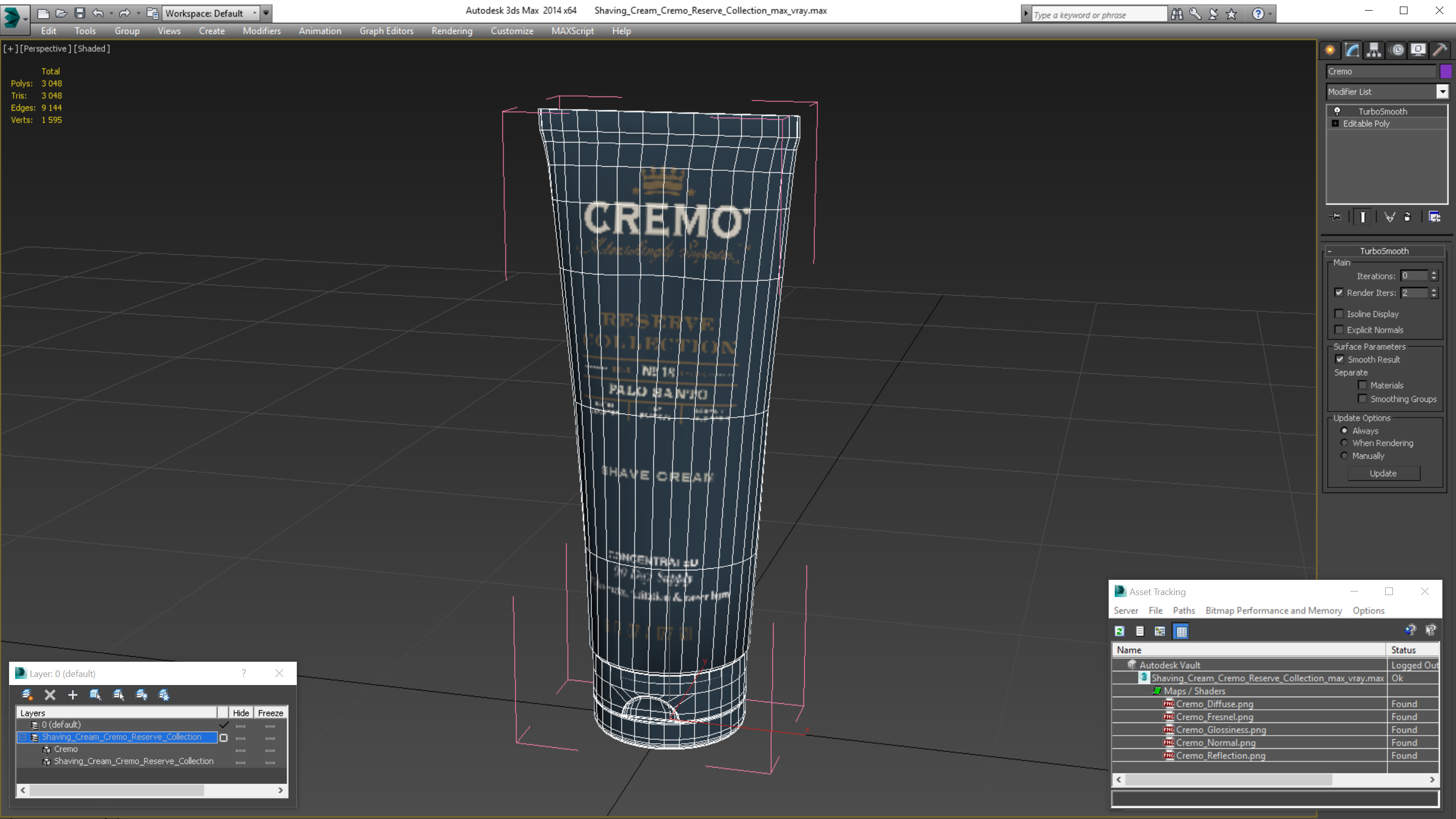Screen dimensions: 1456x819
Task: Open the Paths menu in Asset Tracking
Action: (x=1184, y=611)
